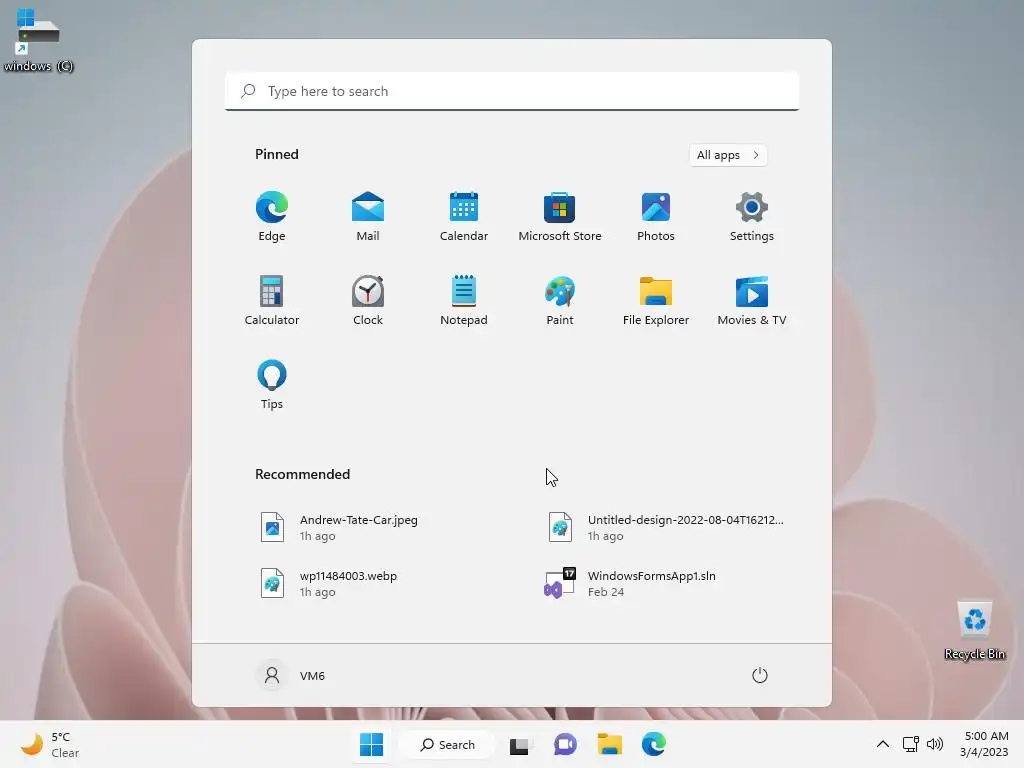Expand All apps list
The height and width of the screenshot is (768, 1024).
[x=728, y=155]
